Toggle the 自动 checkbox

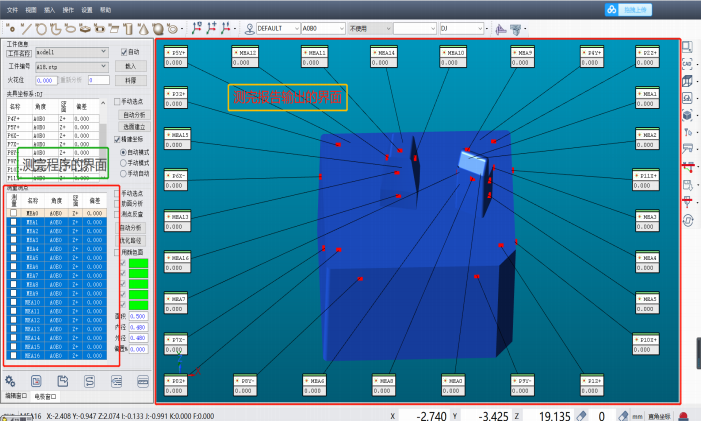(124, 52)
